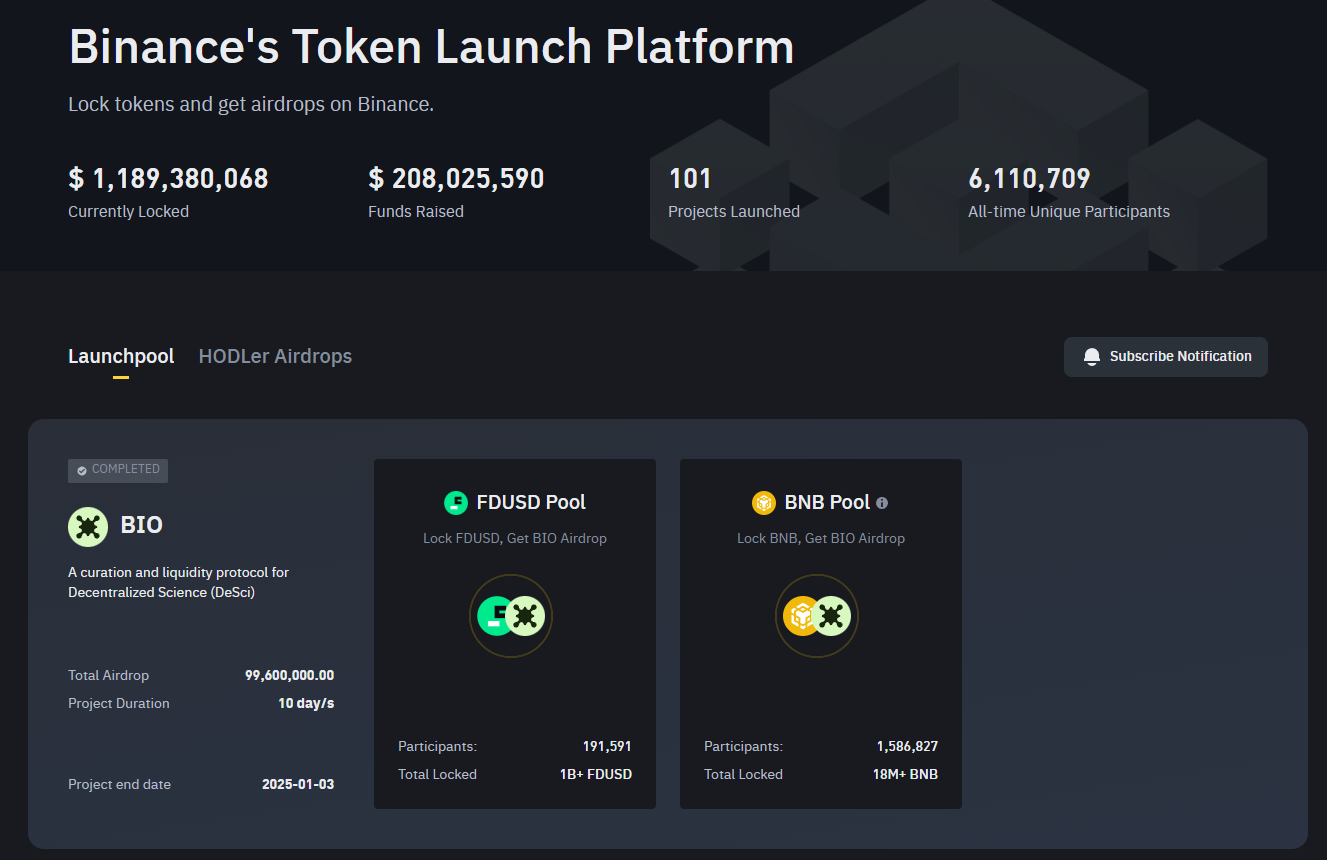Switch to HODLer Airdrops tab
Image resolution: width=1327 pixels, height=860 pixels.
(x=275, y=356)
